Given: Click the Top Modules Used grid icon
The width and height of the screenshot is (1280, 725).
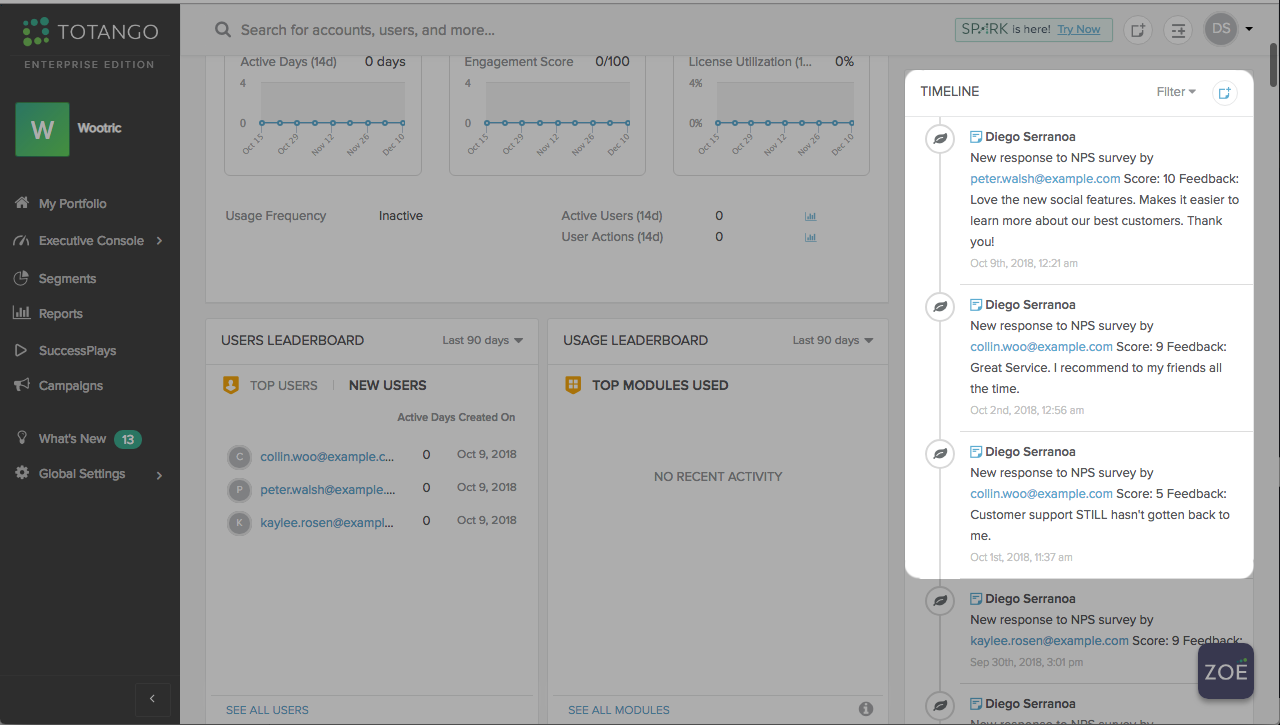Looking at the screenshot, I should point(573,385).
